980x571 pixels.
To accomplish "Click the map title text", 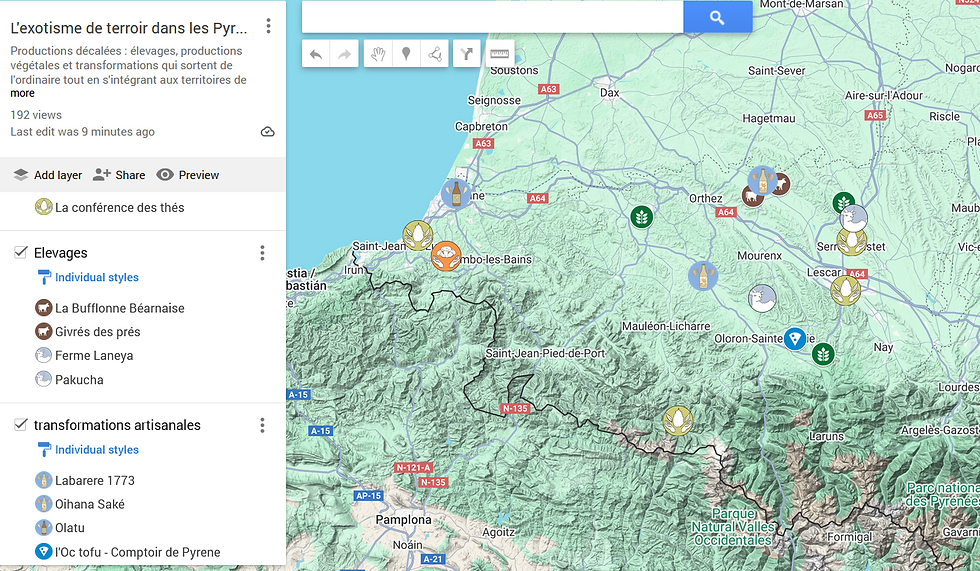I will point(129,28).
